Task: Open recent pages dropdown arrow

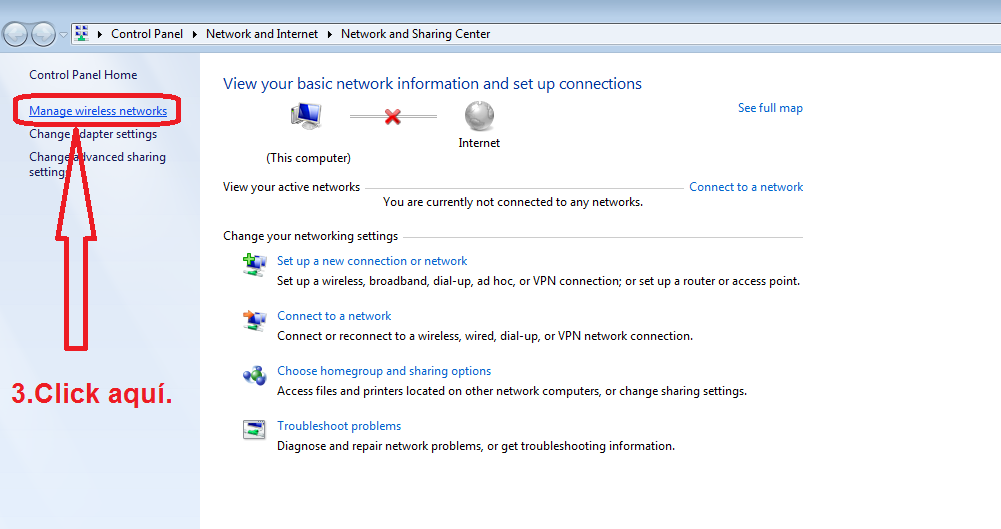Action: [64, 34]
